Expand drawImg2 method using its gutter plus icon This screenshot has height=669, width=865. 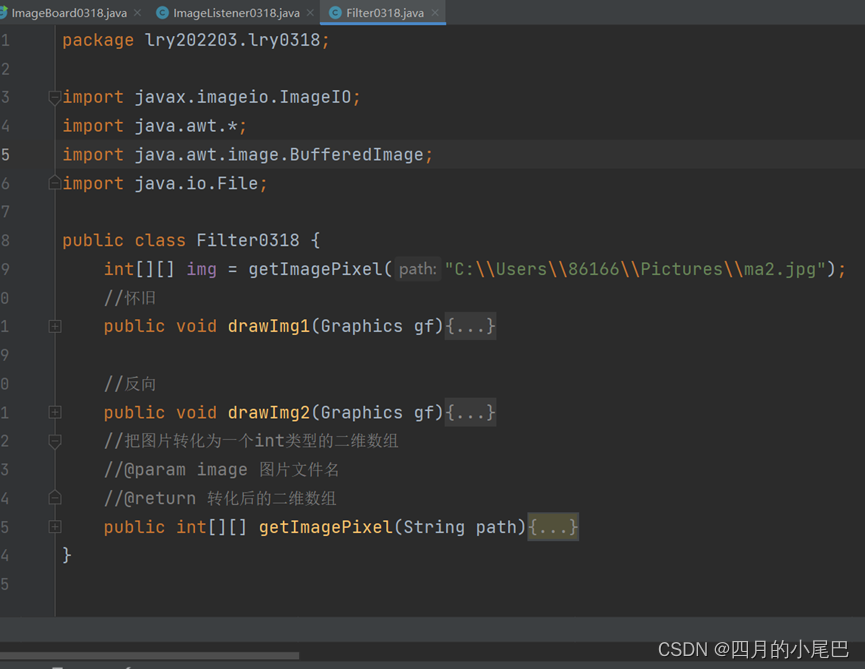(x=55, y=413)
